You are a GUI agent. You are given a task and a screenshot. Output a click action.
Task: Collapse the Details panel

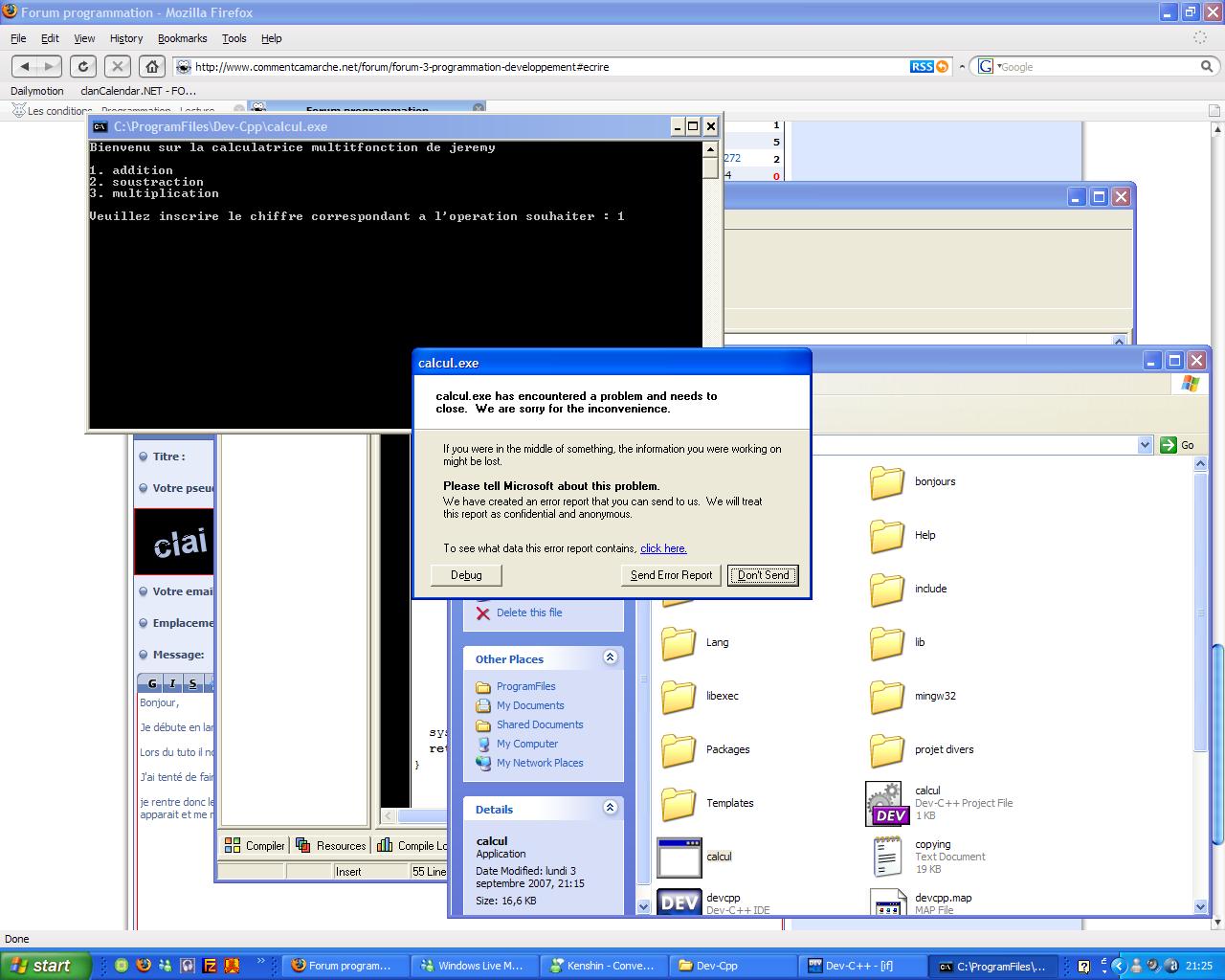pyautogui.click(x=610, y=808)
